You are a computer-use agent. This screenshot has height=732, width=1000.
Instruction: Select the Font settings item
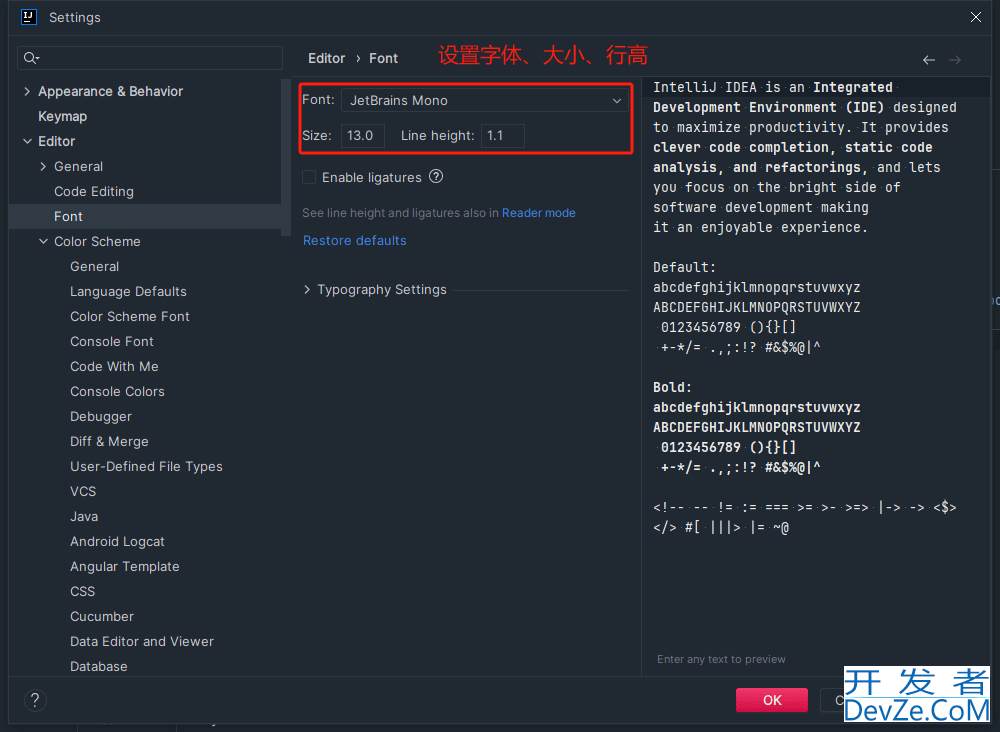click(x=145, y=216)
